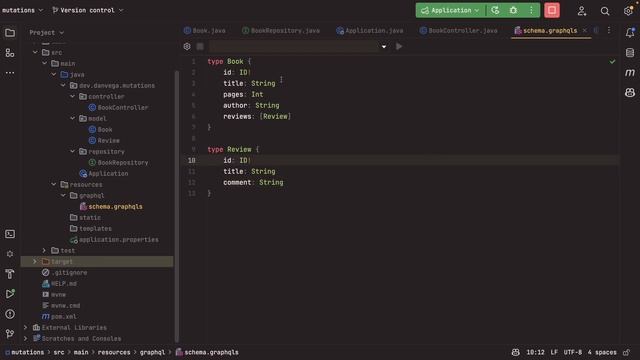This screenshot has height=360, width=640.
Task: Switch to Application.java tab
Action: point(370,31)
